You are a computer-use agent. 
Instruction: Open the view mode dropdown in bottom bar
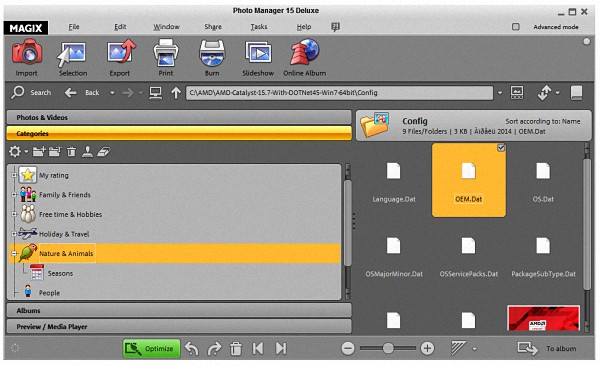click(474, 349)
